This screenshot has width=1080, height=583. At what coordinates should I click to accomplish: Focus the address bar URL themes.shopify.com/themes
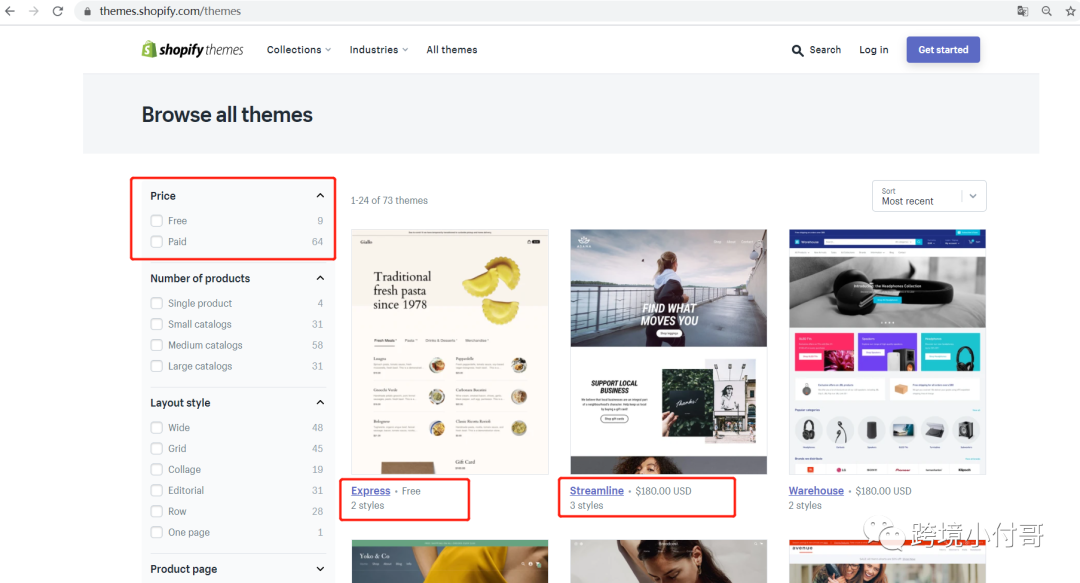(170, 11)
